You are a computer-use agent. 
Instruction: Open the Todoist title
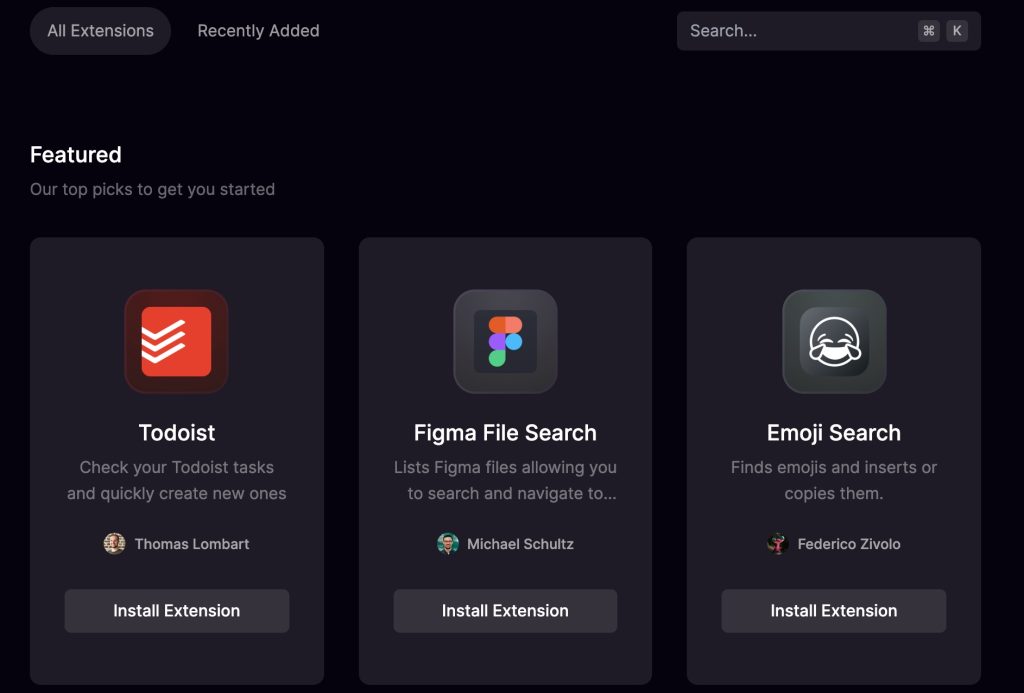[177, 432]
